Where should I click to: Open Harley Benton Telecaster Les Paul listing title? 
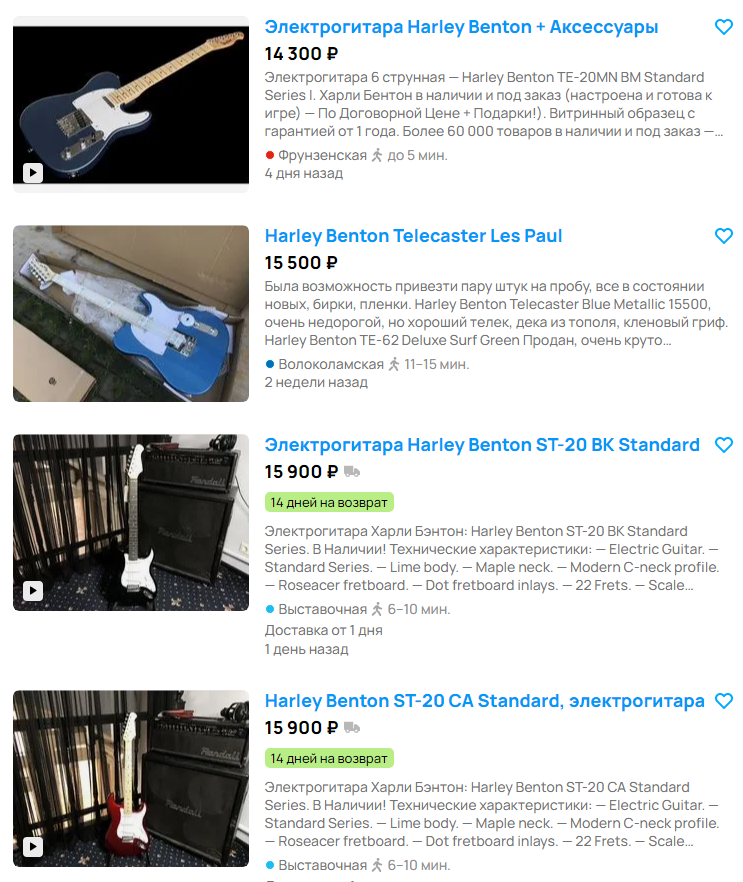[413, 236]
